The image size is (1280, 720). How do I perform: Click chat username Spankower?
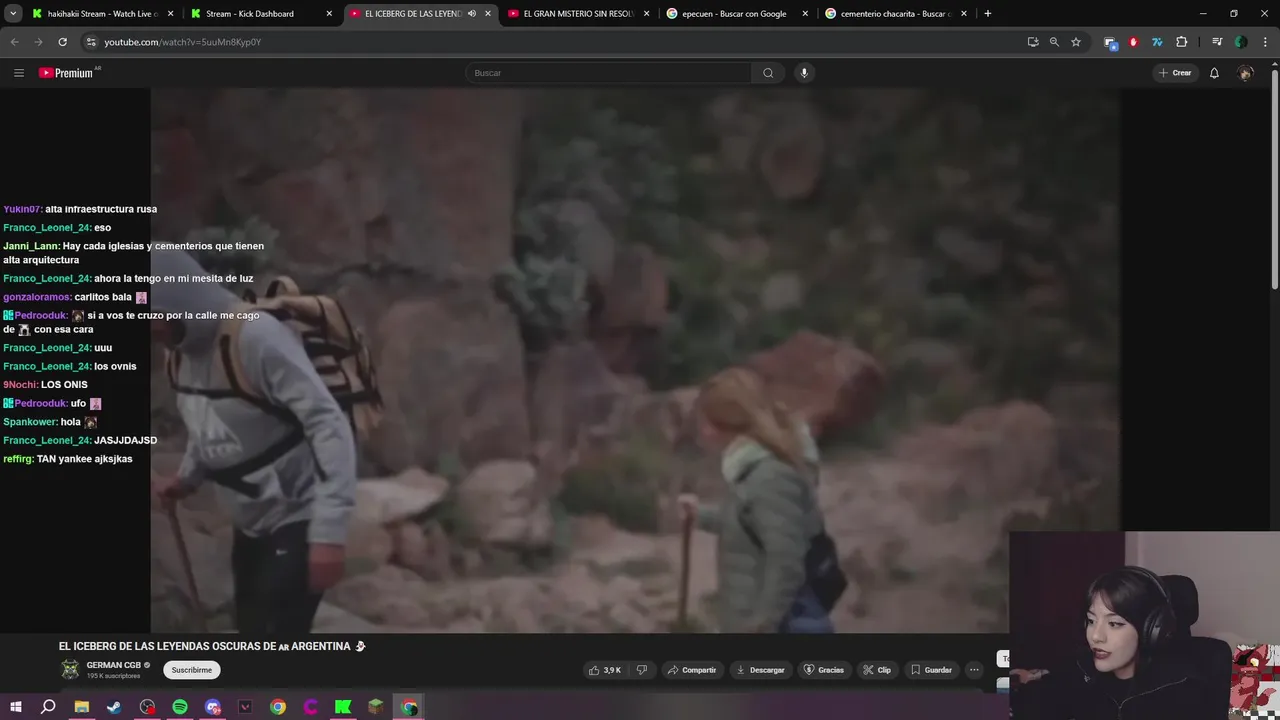pyautogui.click(x=30, y=422)
